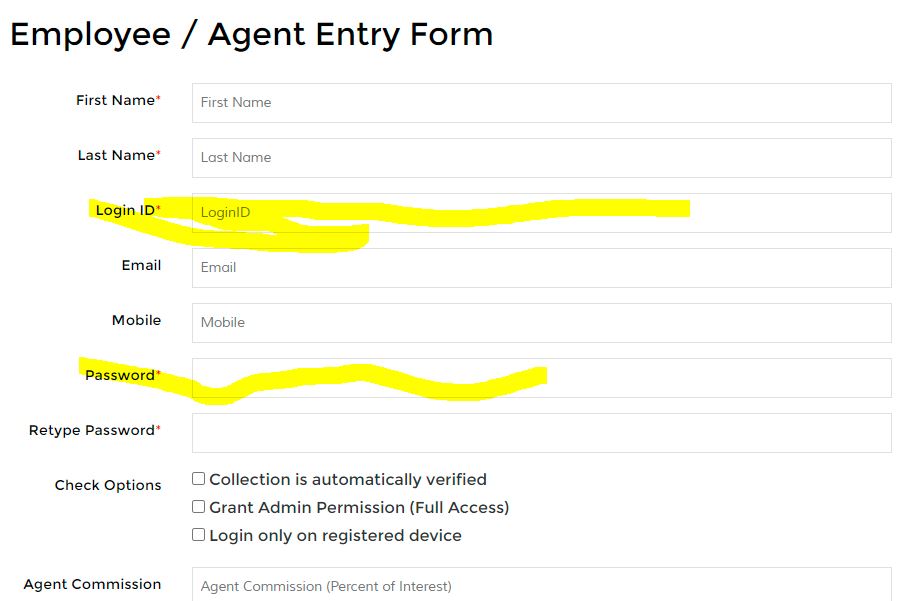Click into the First Name text field
This screenshot has height=601, width=904.
pos(541,103)
